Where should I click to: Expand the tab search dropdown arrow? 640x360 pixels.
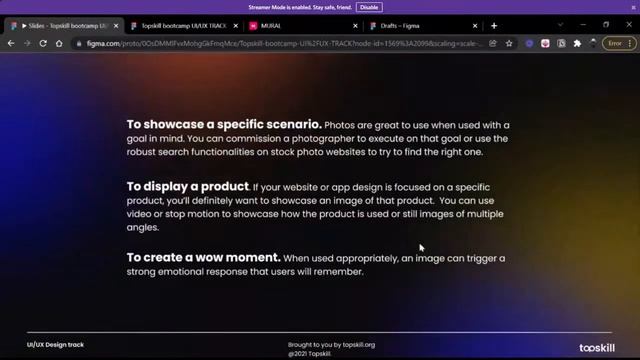click(x=560, y=25)
